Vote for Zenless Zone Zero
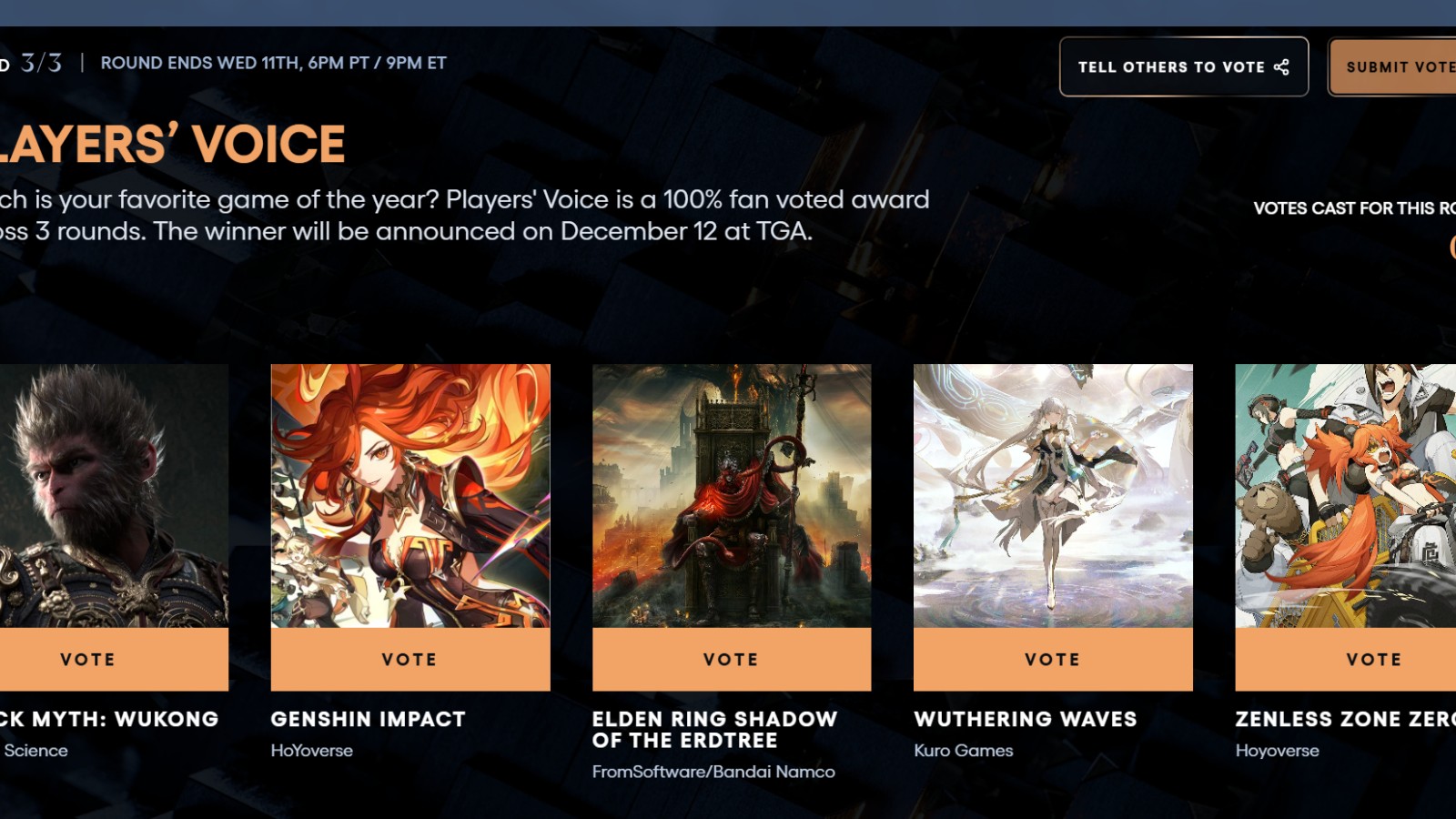 (x=1346, y=660)
